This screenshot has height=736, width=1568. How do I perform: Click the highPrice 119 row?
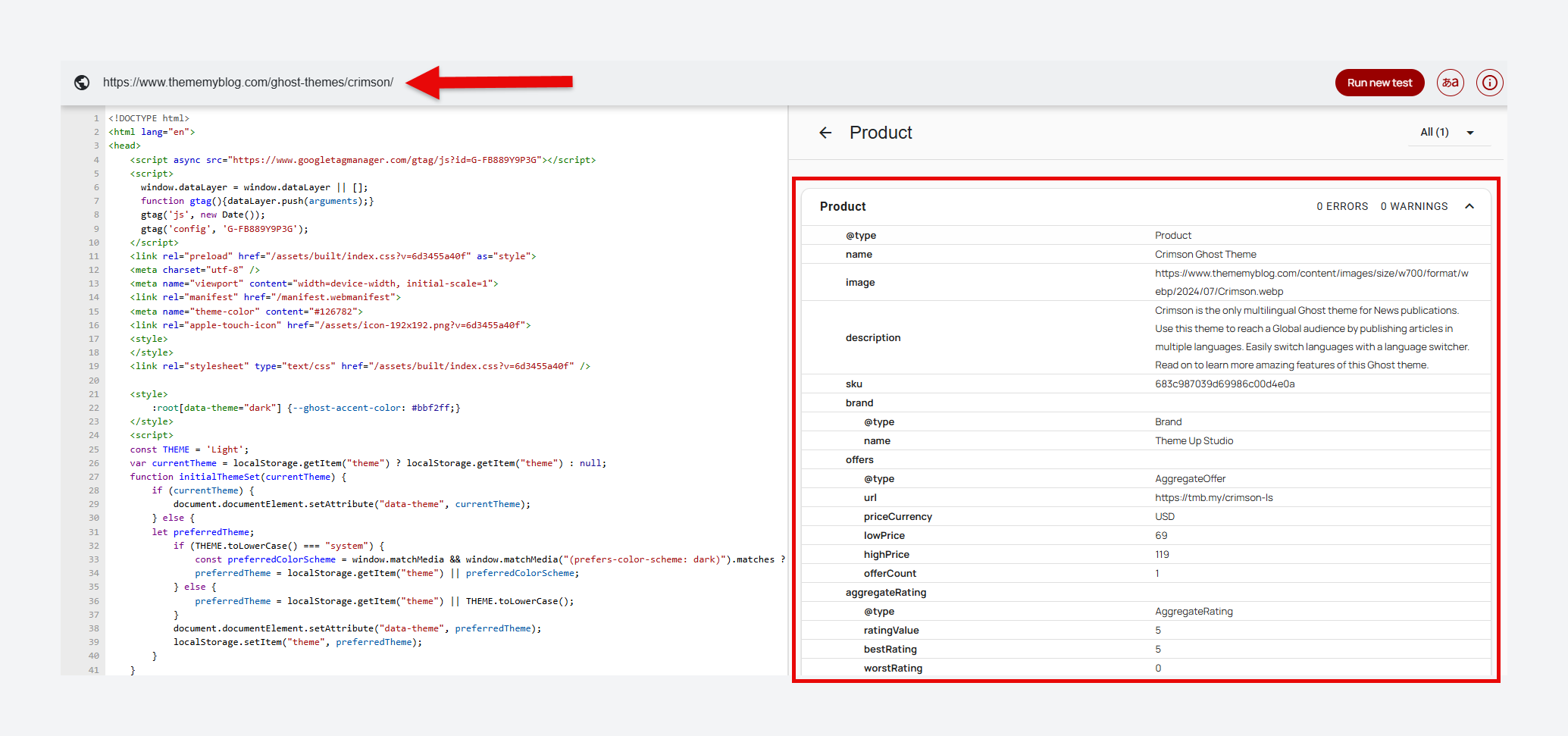[1146, 555]
